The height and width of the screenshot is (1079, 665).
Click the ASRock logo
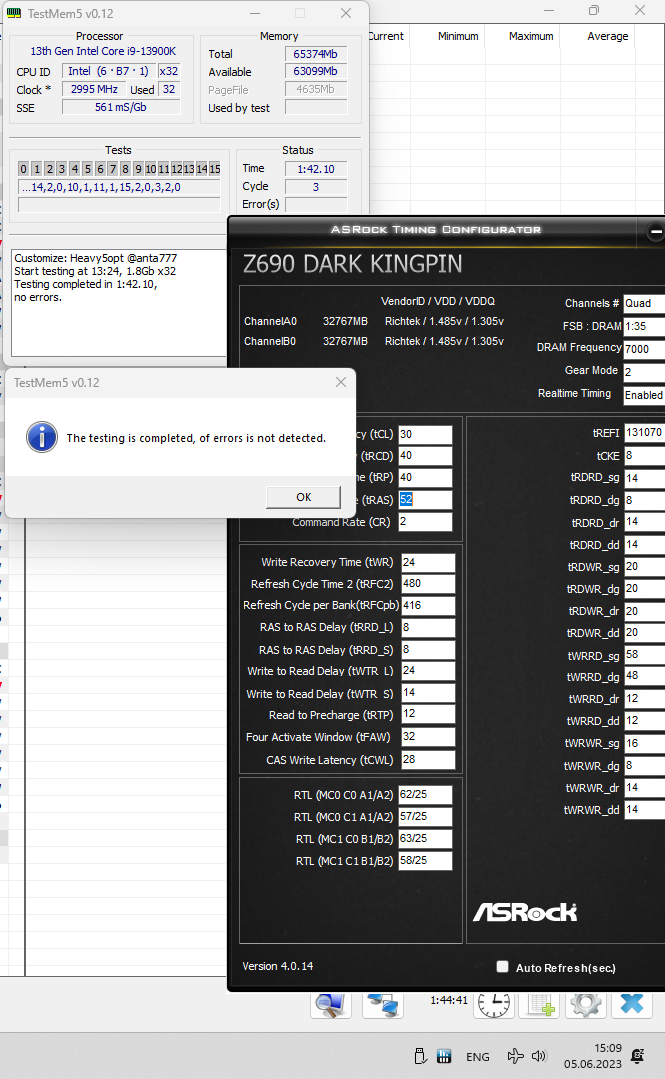click(525, 912)
